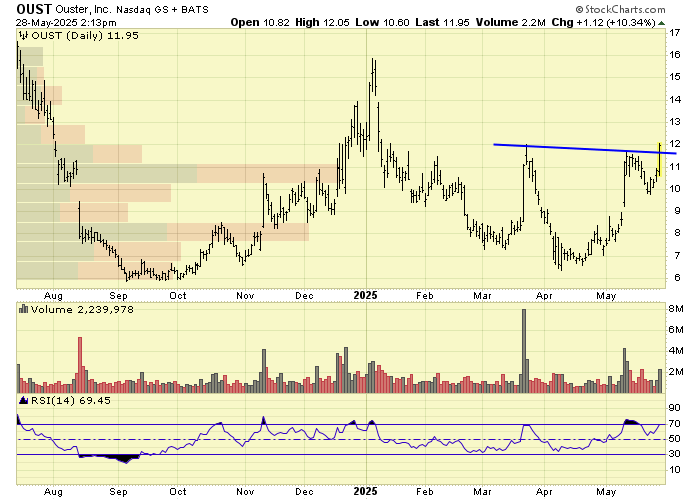Screen dimensions: 700x500
Task: Select the Last 11.95 value
Action: coord(442,22)
